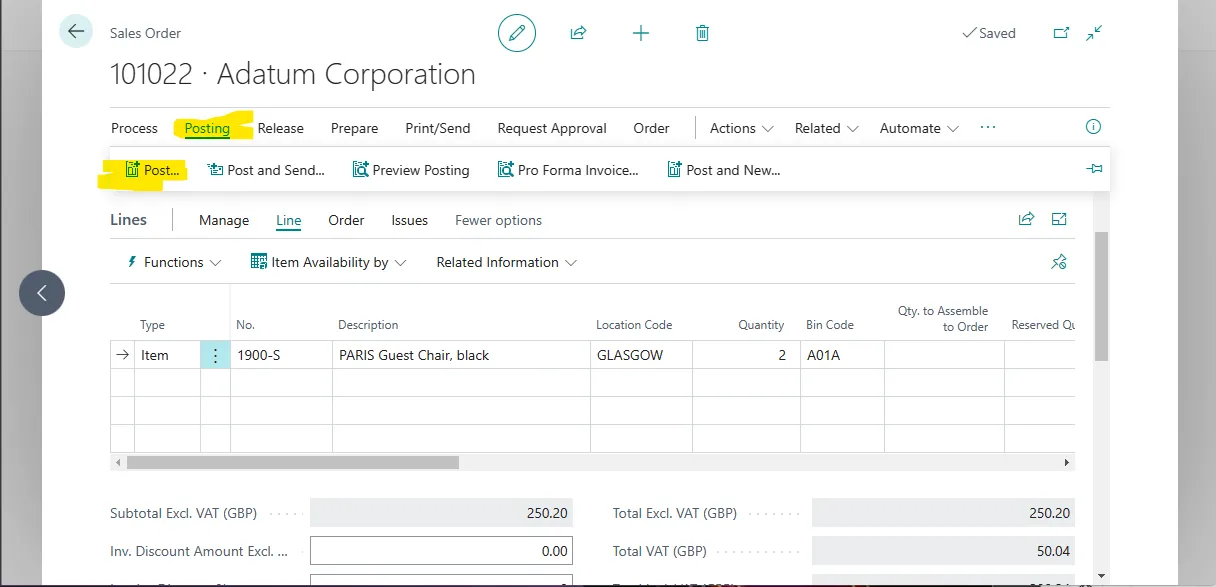The width and height of the screenshot is (1216, 587).
Task: Select Post and New
Action: (723, 170)
